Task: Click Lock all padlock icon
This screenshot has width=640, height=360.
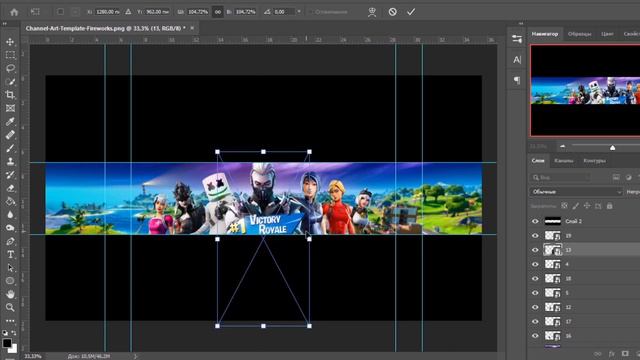Action: coord(609,206)
